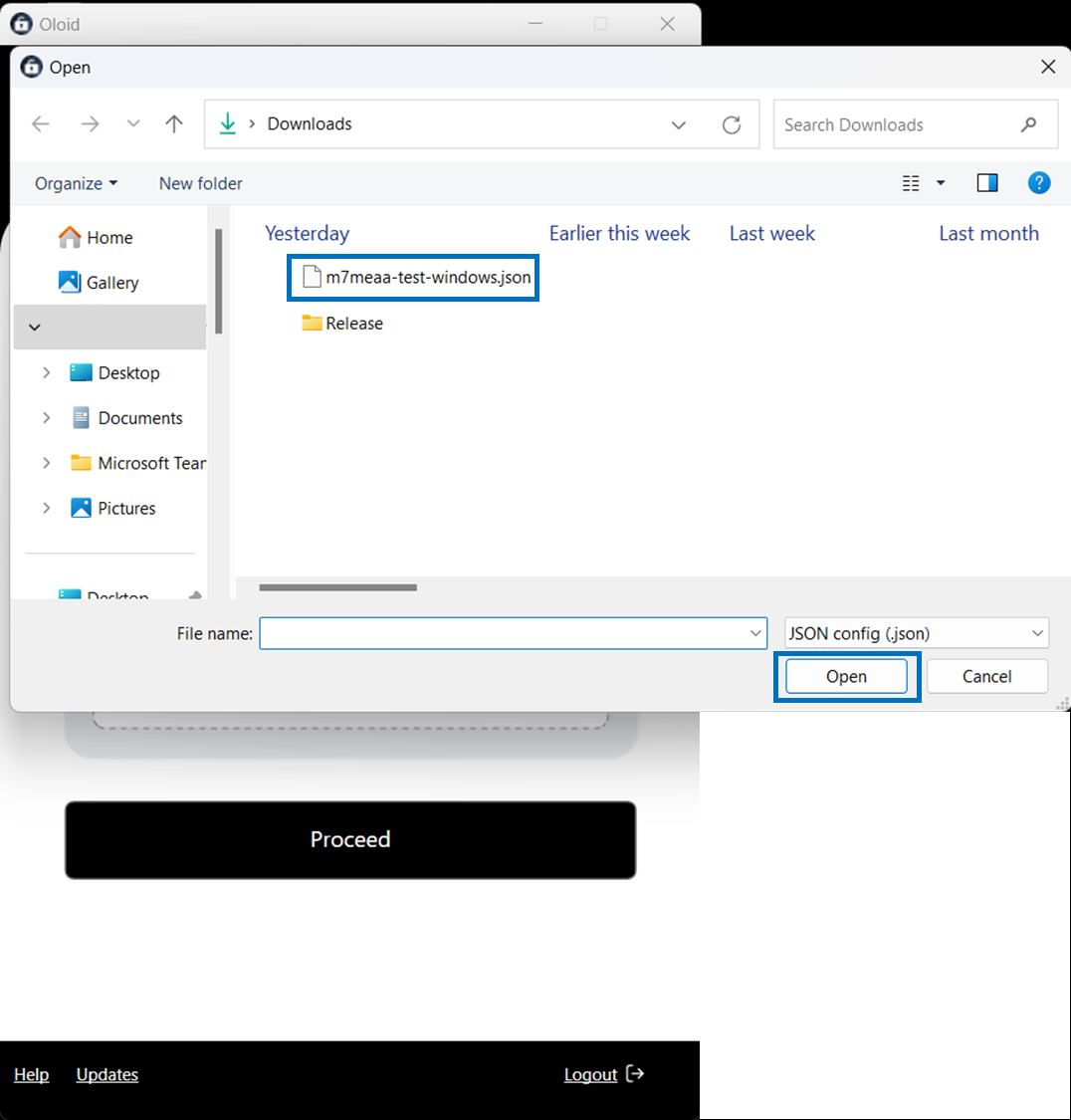The width and height of the screenshot is (1071, 1120).
Task: Select Pictures folder in sidebar
Action: point(112,508)
